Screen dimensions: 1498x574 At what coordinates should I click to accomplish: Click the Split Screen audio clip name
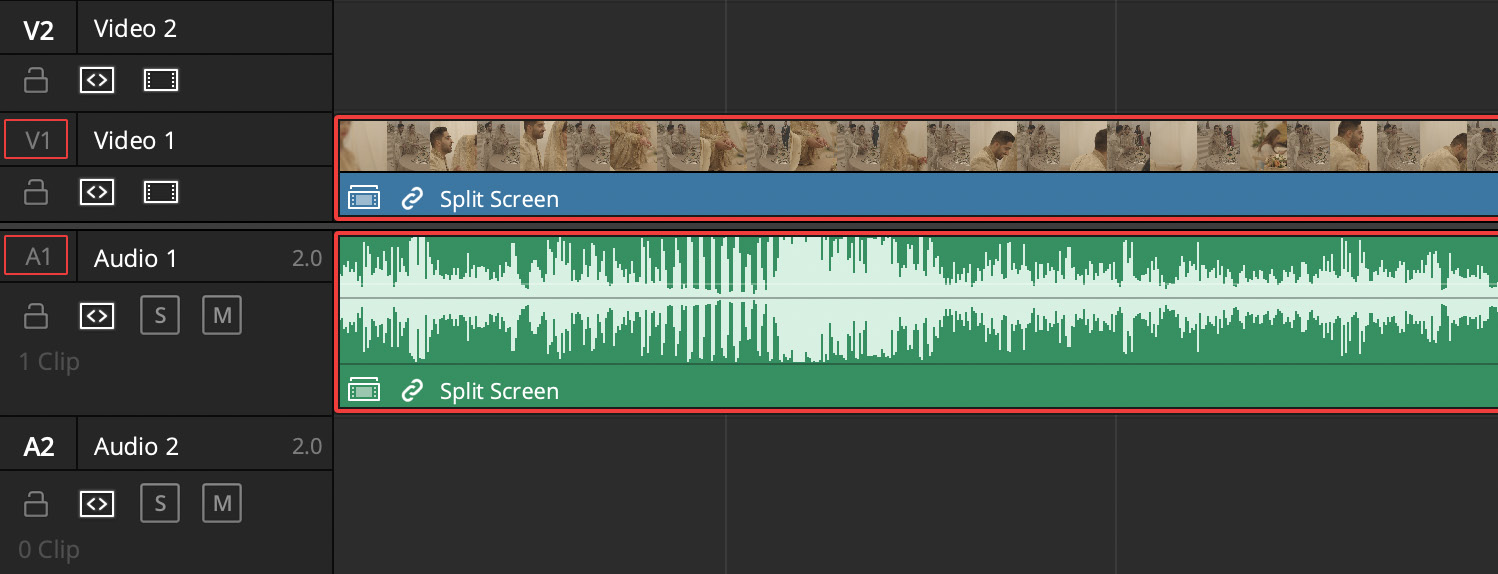point(499,391)
